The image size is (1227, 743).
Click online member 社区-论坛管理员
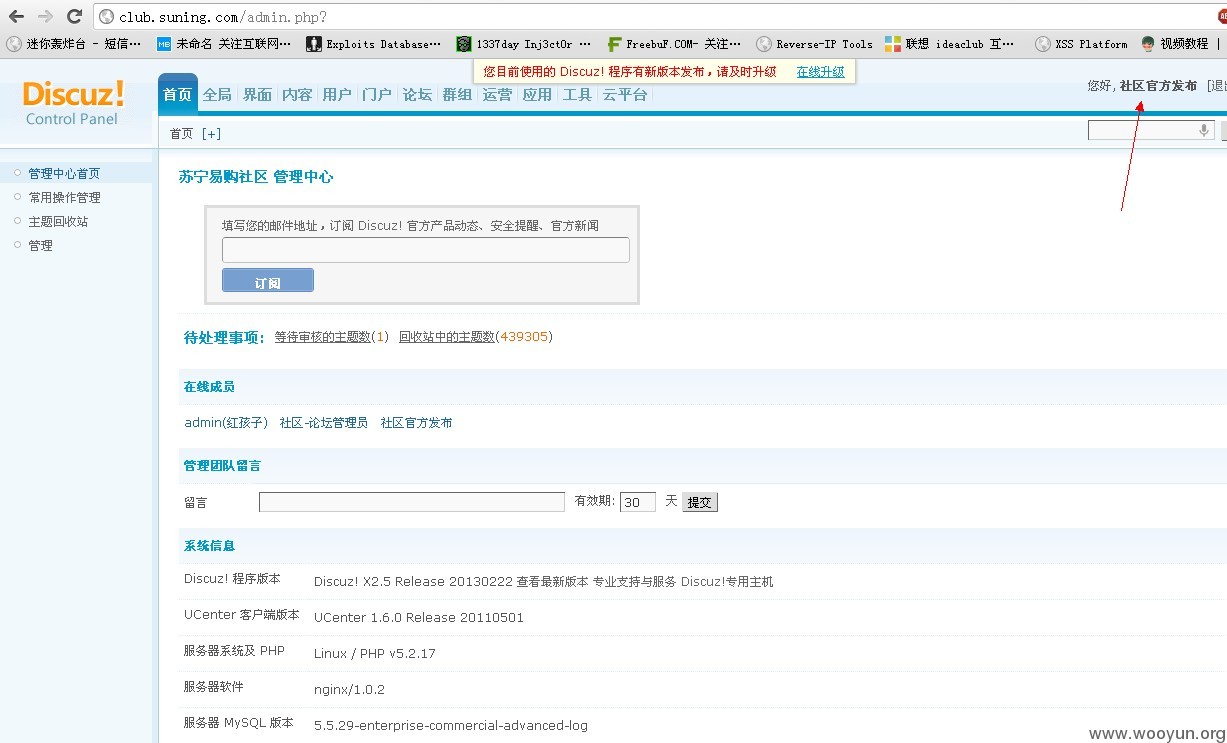(x=324, y=423)
